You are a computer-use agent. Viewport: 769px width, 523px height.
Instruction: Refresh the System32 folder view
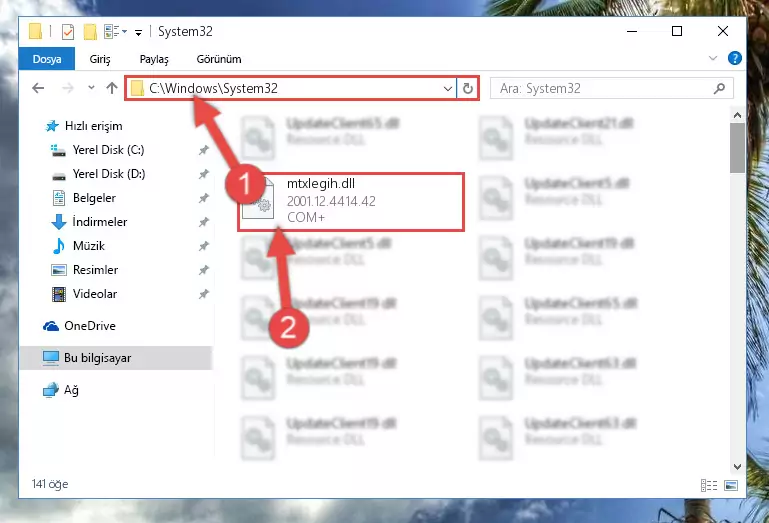pos(467,89)
